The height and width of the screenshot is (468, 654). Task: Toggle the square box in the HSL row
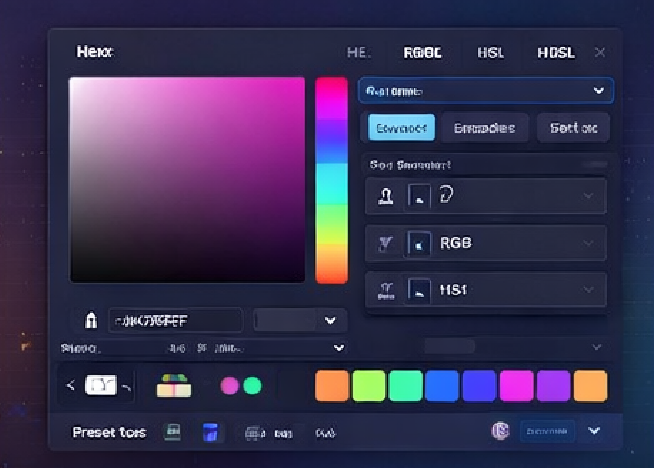pyautogui.click(x=419, y=290)
